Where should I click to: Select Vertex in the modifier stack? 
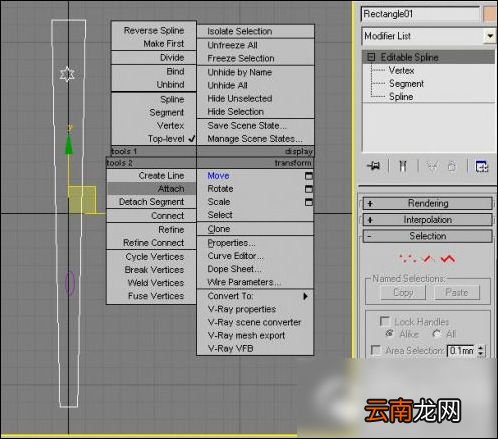coord(401,71)
